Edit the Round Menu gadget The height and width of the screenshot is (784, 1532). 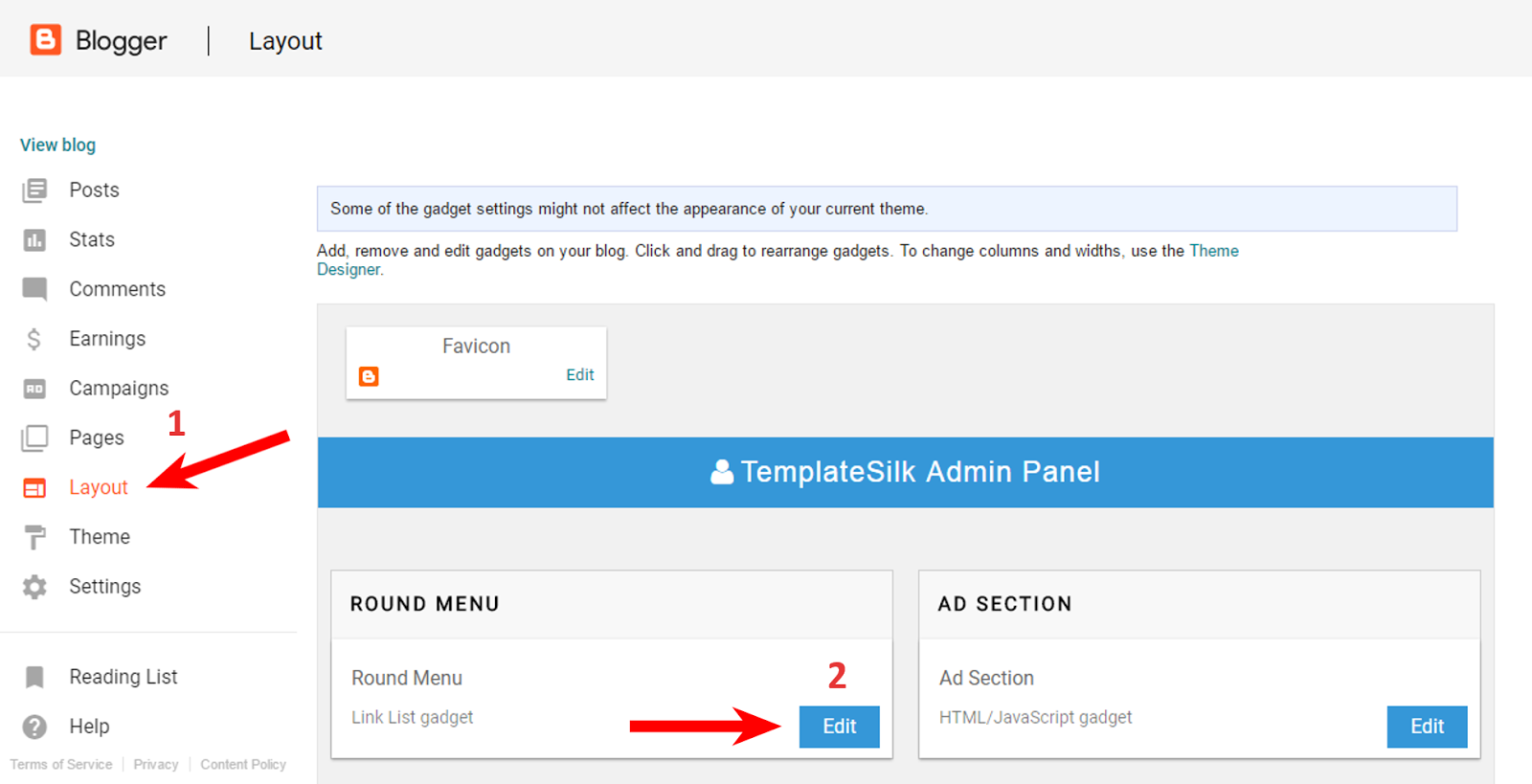coord(839,727)
